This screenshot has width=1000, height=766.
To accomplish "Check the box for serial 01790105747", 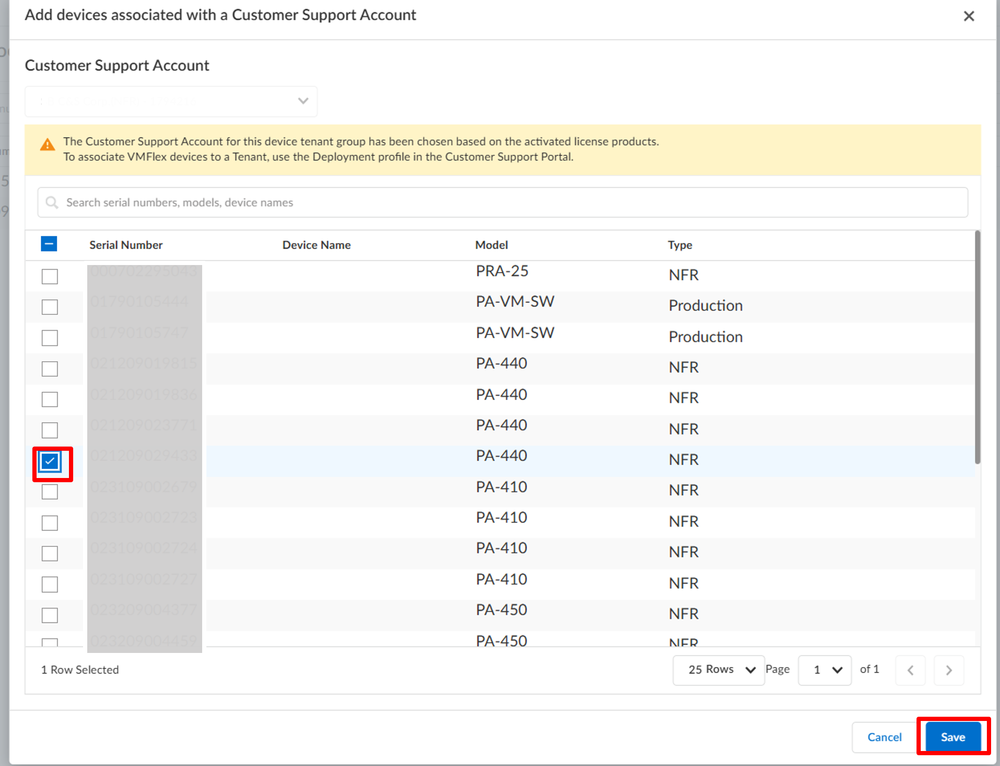I will pyautogui.click(x=50, y=337).
